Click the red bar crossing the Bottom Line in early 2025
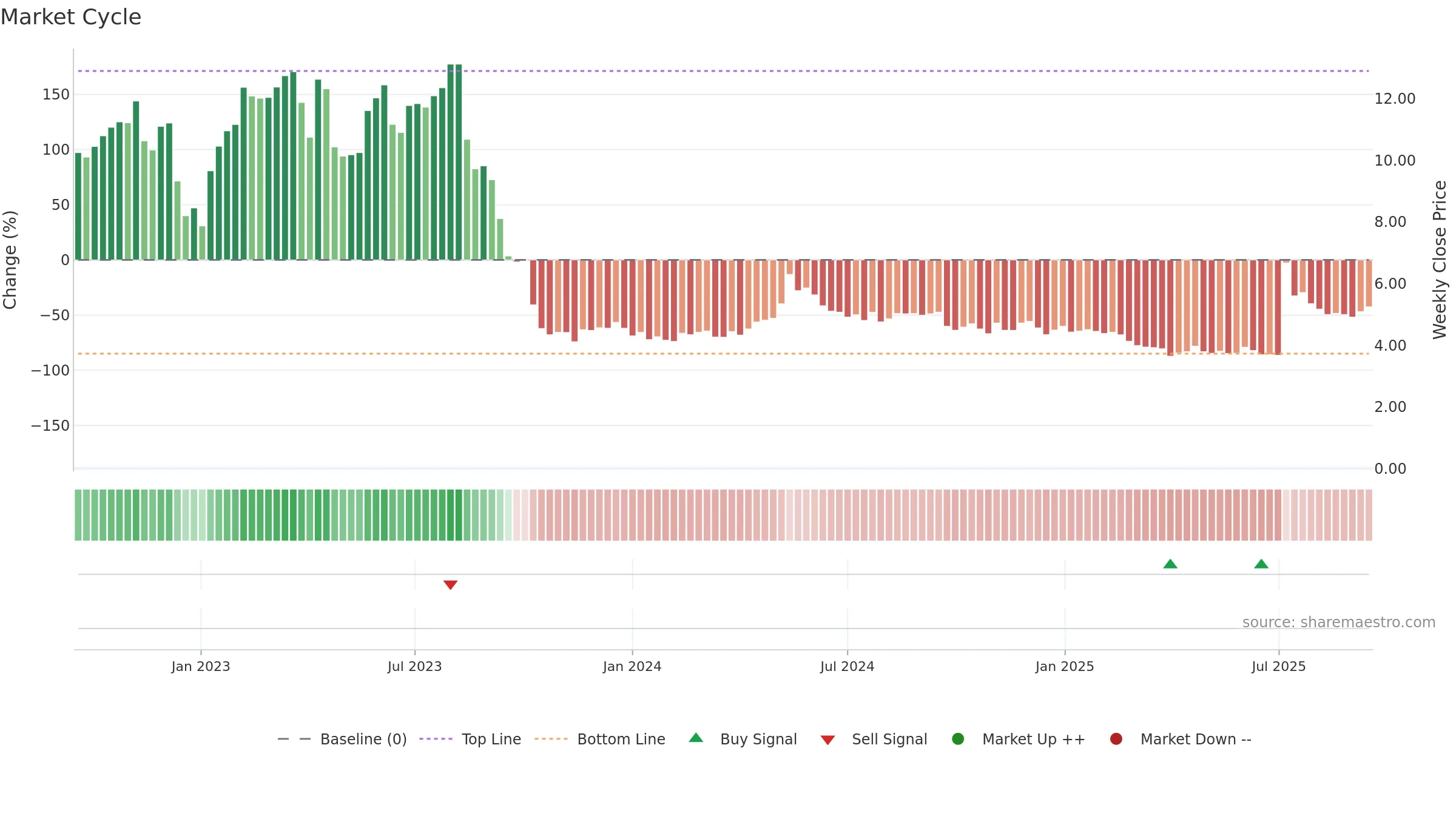Screen dimensions: 1456x819 1170,308
